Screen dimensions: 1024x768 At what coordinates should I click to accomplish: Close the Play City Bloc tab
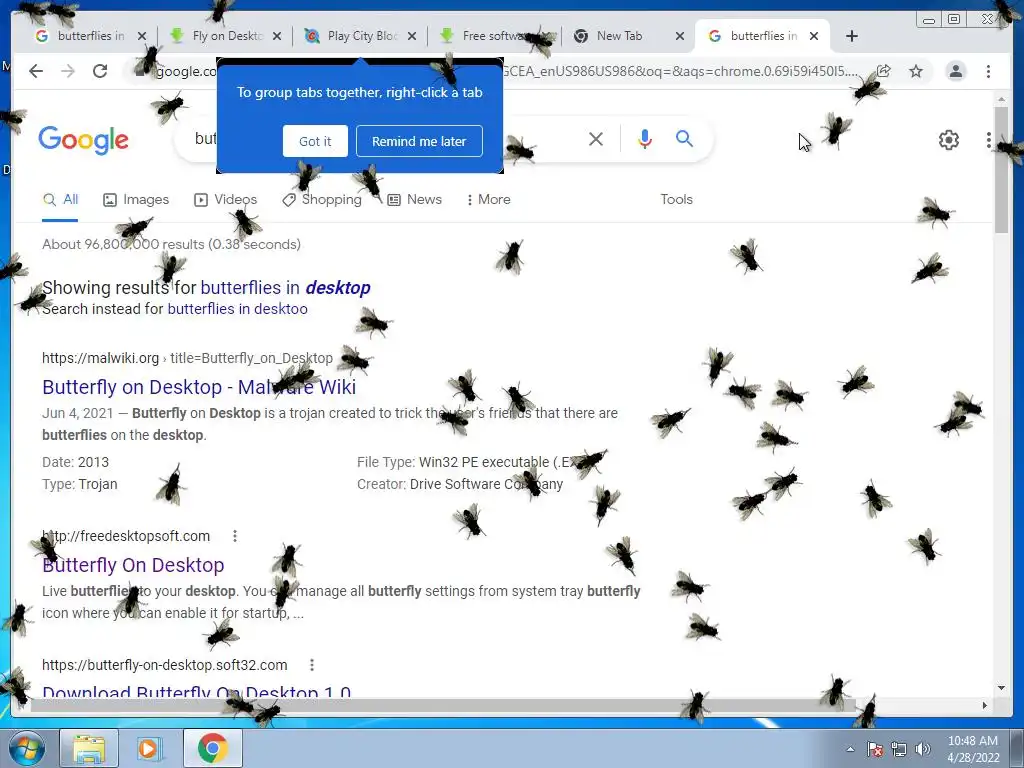[x=412, y=36]
